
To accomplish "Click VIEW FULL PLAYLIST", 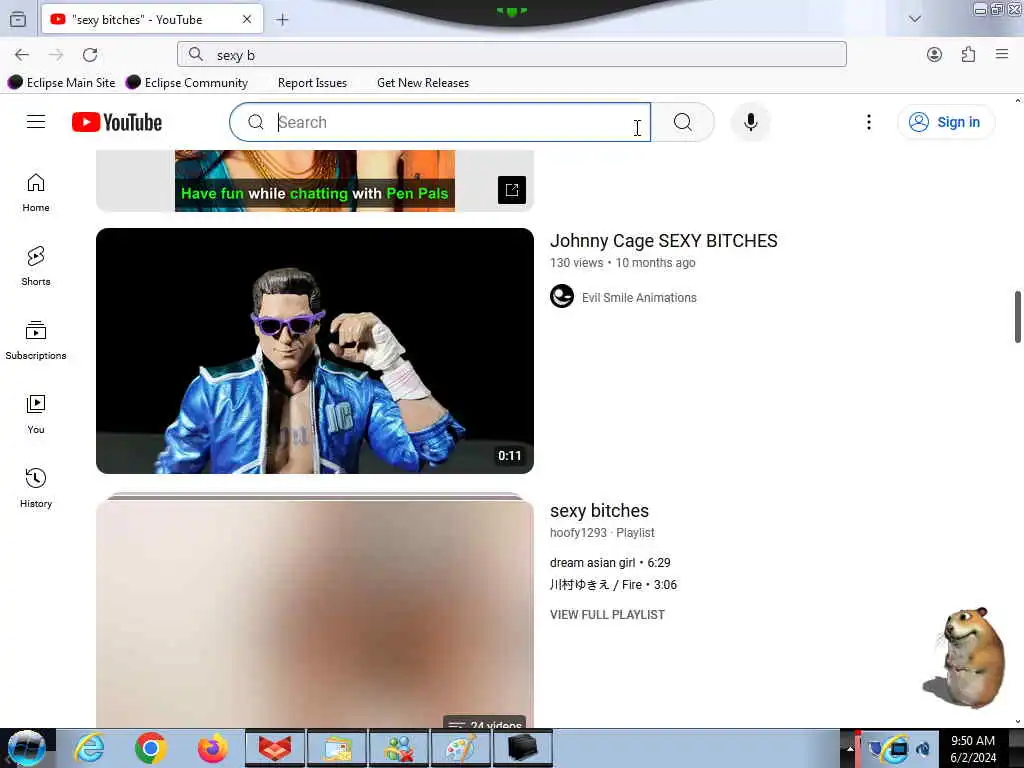I will click(x=607, y=615).
